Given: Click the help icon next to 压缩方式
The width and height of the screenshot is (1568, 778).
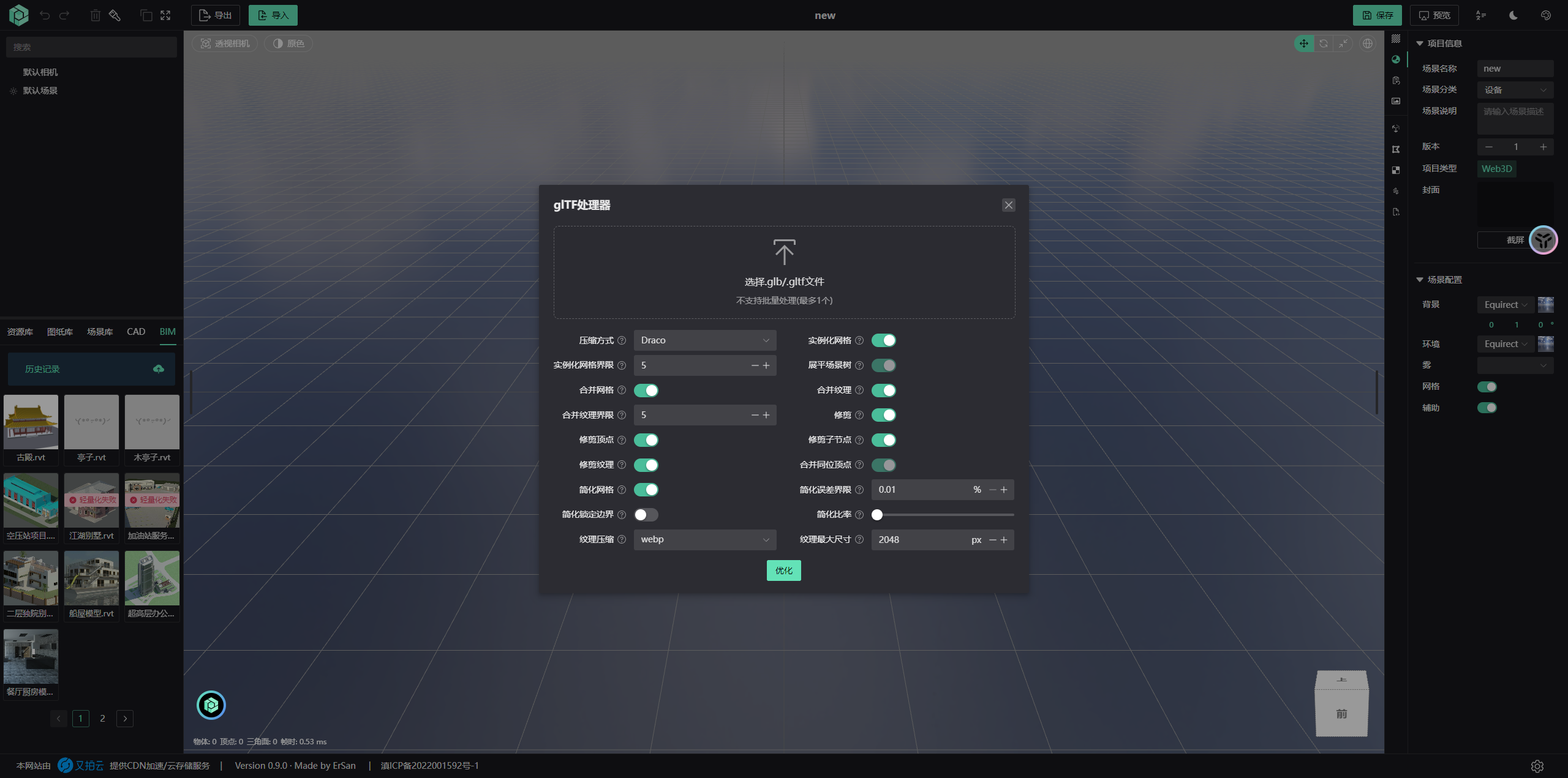Looking at the screenshot, I should (x=622, y=340).
